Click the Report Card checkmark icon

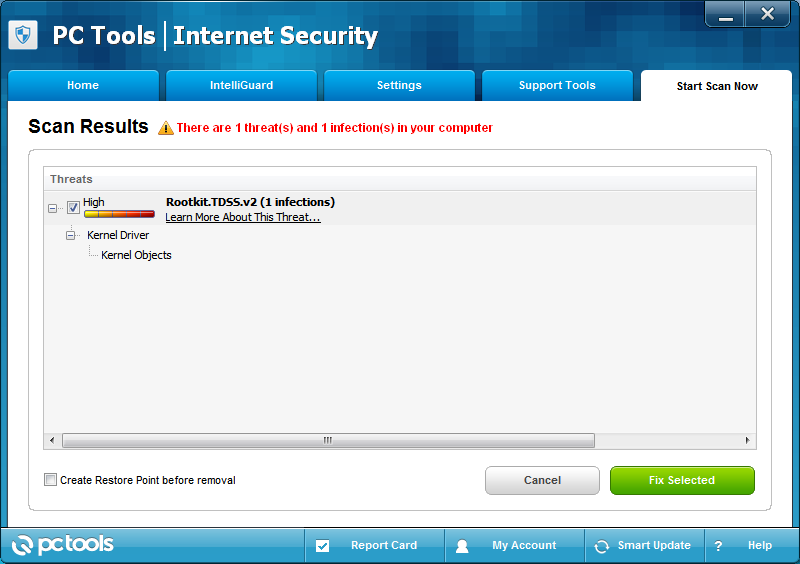(x=322, y=546)
